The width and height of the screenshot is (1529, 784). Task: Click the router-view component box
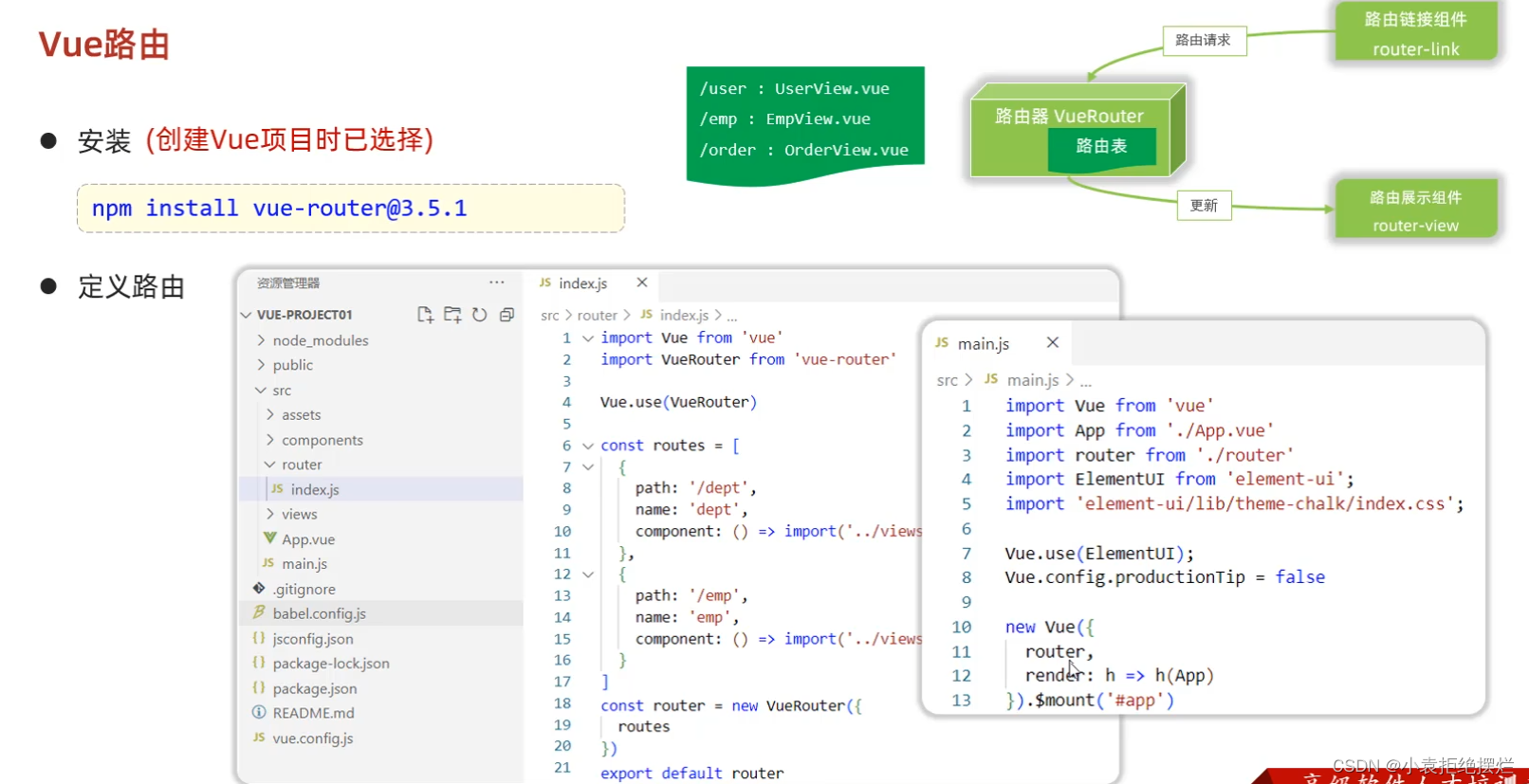1415,210
